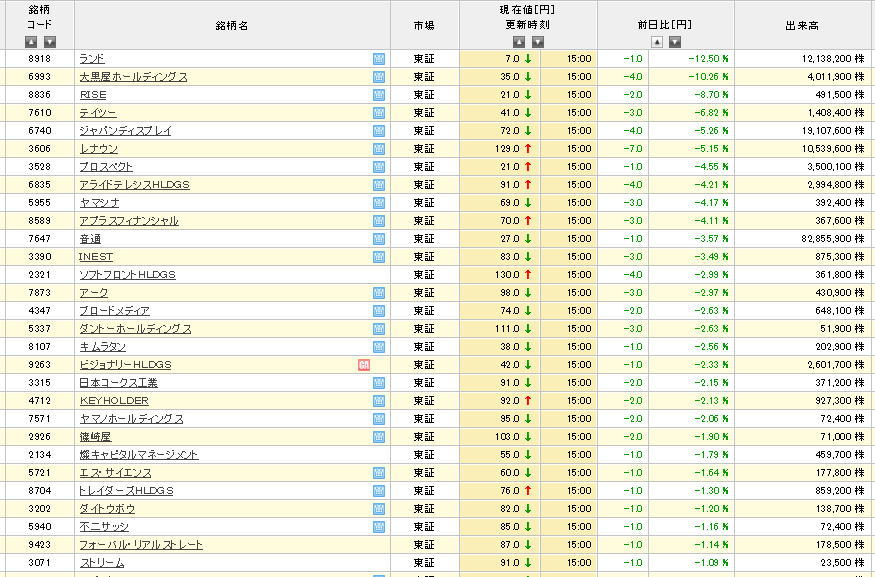Open the 篠崎屋 stock link
Image resolution: width=875 pixels, height=577 pixels.
(95, 437)
